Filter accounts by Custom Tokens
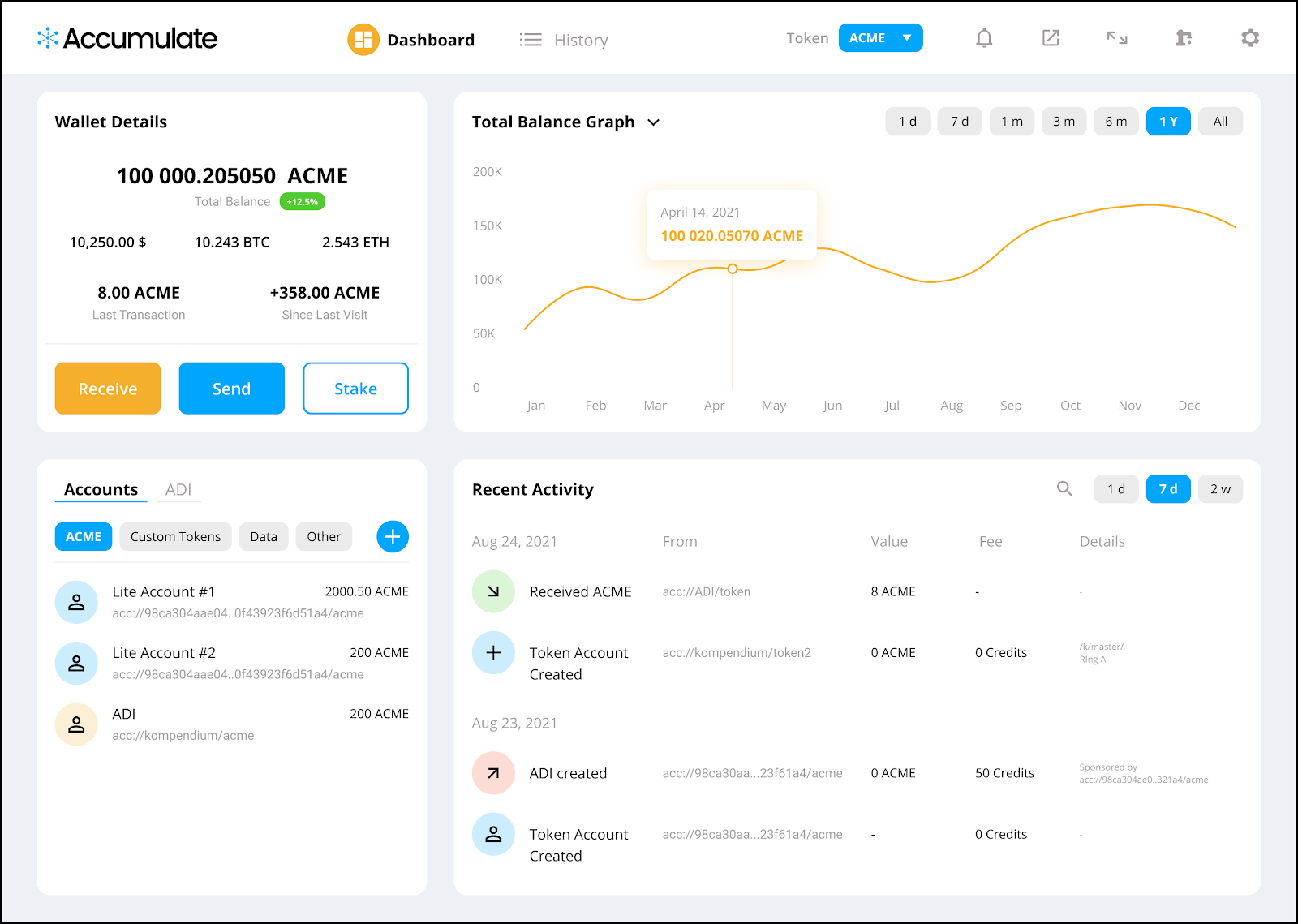Screen dimensions: 1298x924 tap(175, 536)
